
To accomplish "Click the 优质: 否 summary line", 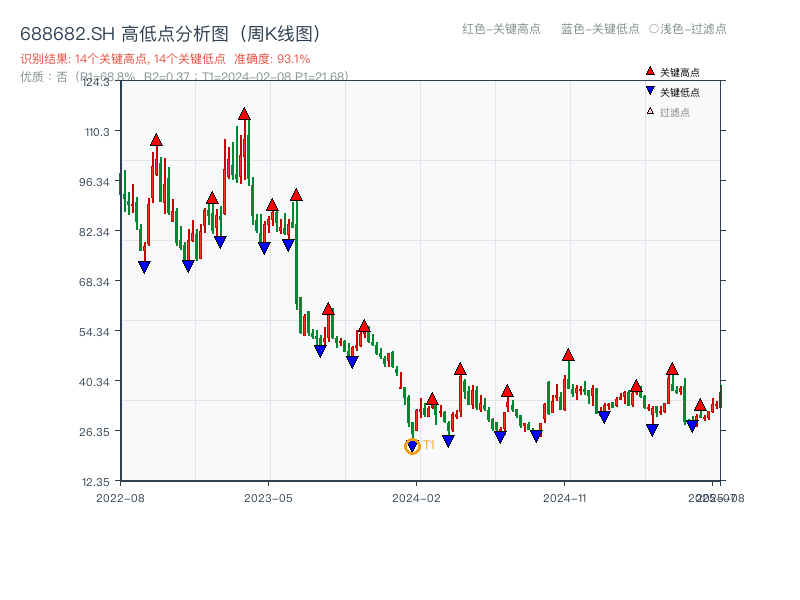I will [x=42, y=77].
